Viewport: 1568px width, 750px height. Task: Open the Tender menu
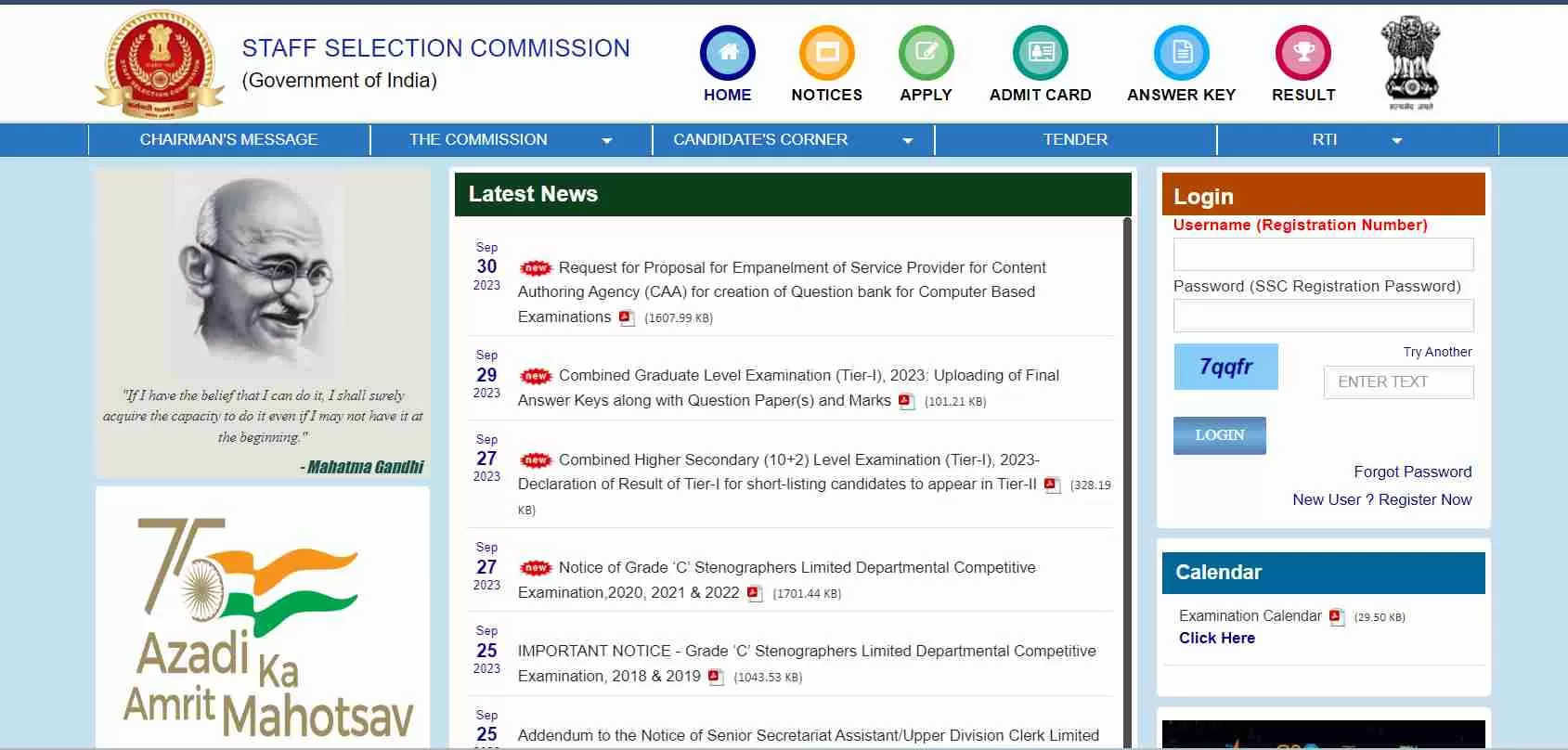1075,139
